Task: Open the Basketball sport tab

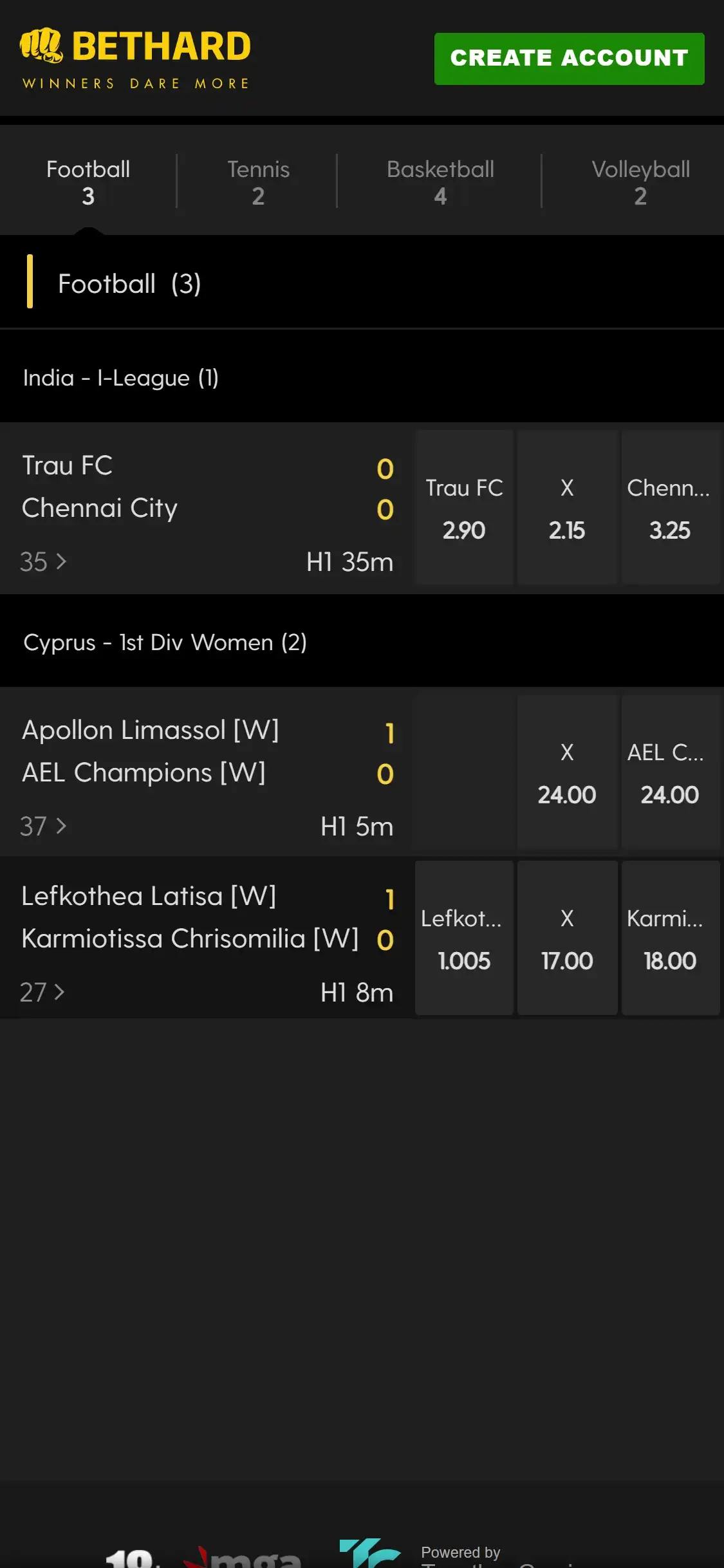Action: pos(440,182)
